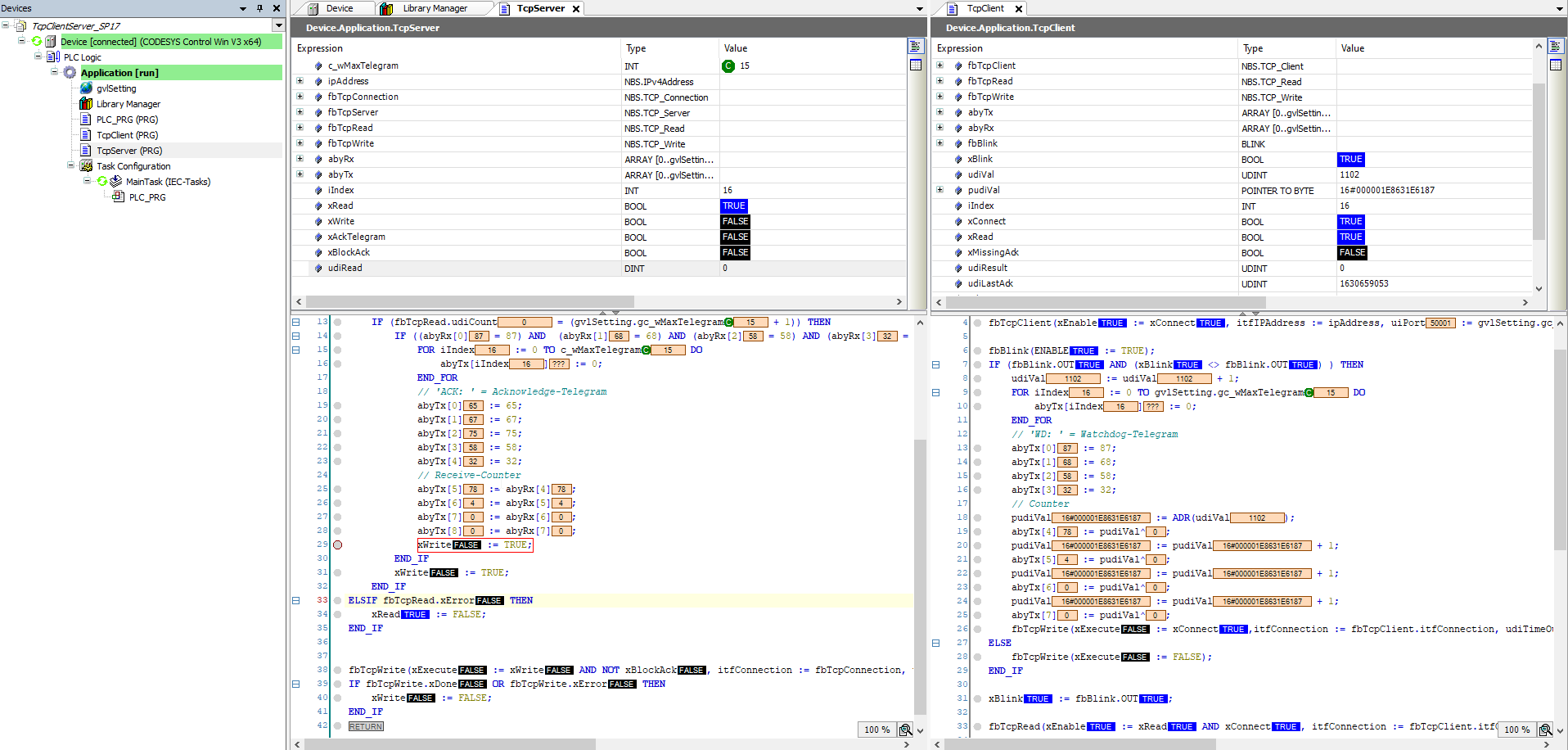Image resolution: width=1568 pixels, height=750 pixels.
Task: Pin the Devices panel with pushpin icon
Action: [259, 8]
